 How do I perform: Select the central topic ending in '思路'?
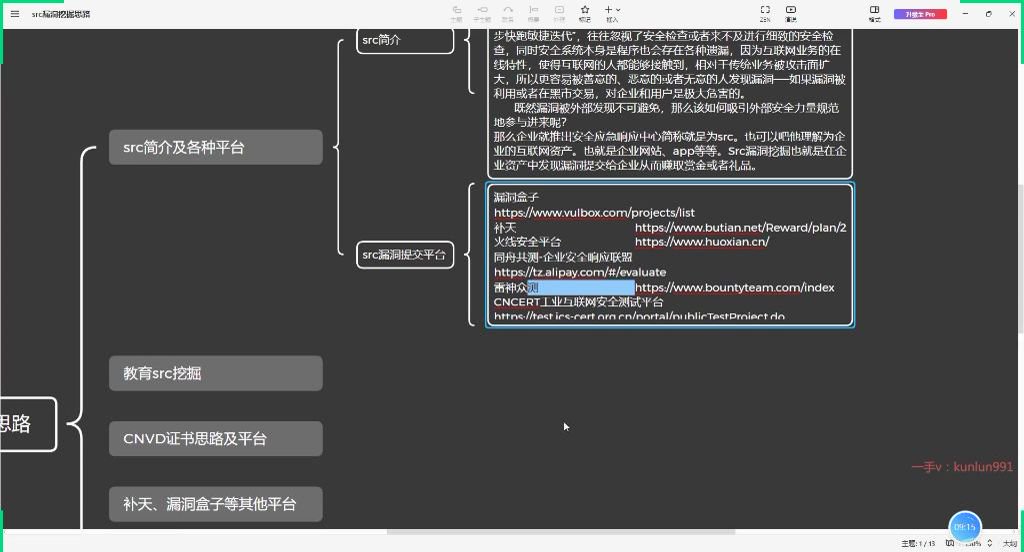click(28, 424)
